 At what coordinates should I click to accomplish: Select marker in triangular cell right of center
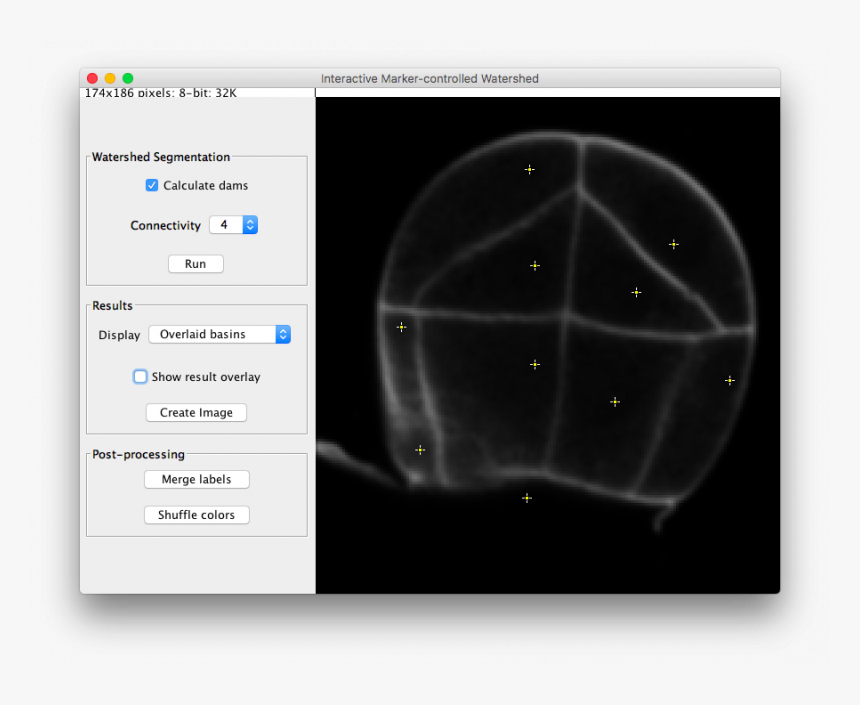[636, 293]
